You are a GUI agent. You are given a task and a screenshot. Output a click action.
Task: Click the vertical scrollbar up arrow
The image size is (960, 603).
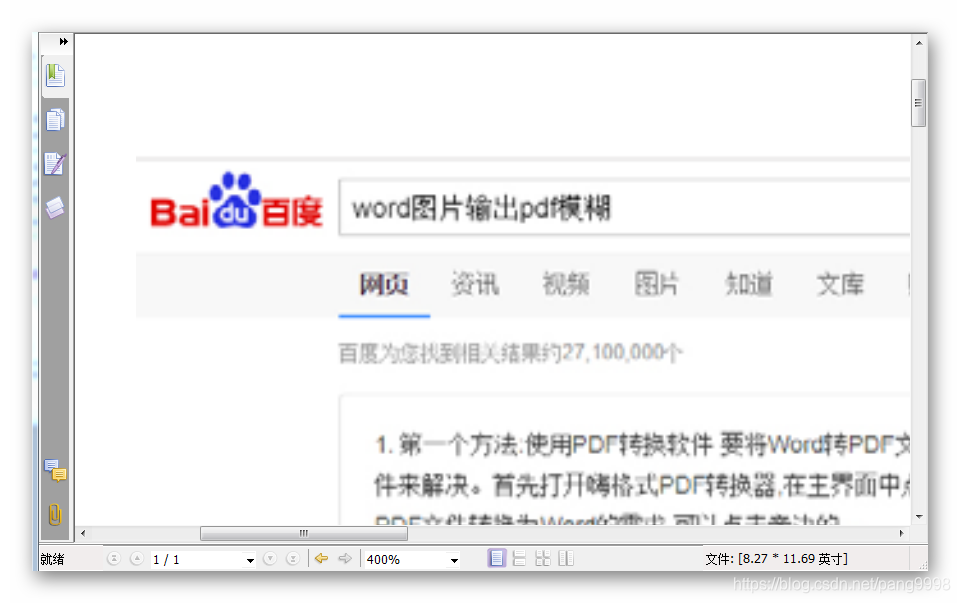pos(919,43)
